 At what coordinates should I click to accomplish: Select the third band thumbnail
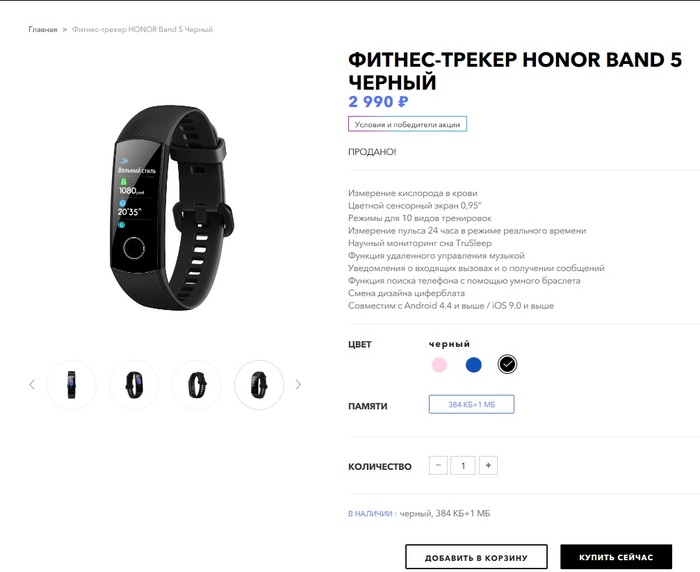tap(196, 384)
